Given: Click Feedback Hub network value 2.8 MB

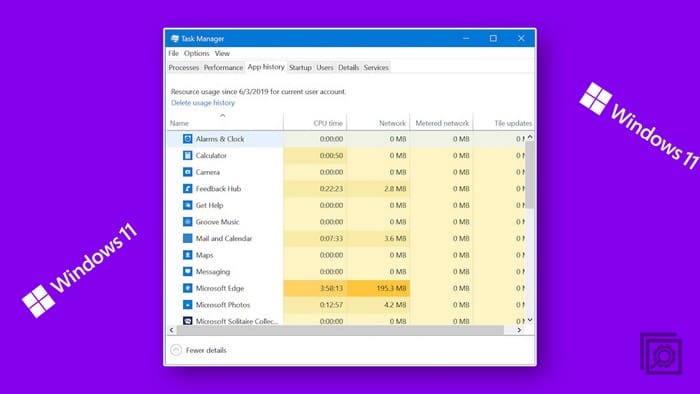Looking at the screenshot, I should (395, 188).
